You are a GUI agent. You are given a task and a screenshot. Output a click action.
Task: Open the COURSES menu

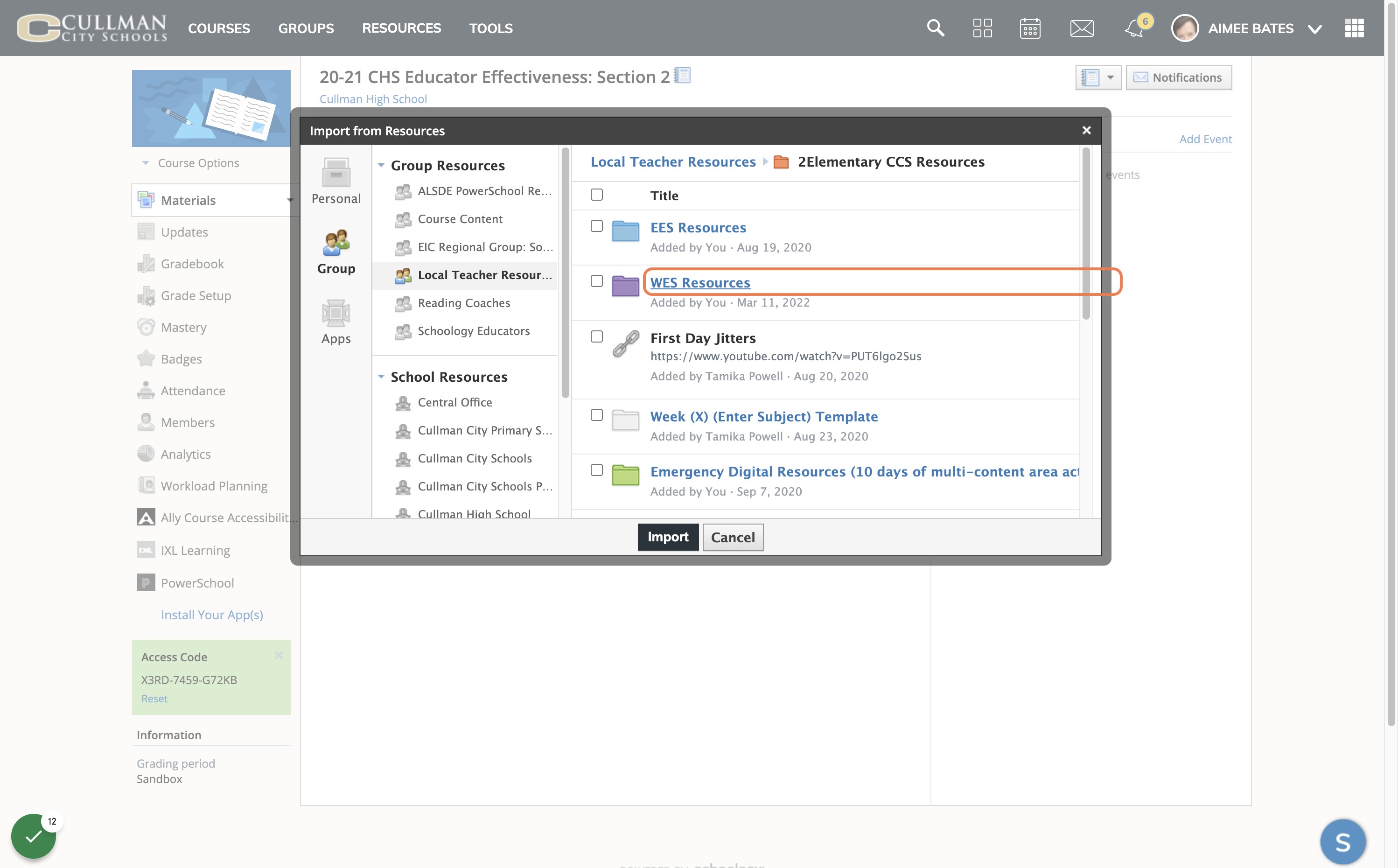[219, 28]
